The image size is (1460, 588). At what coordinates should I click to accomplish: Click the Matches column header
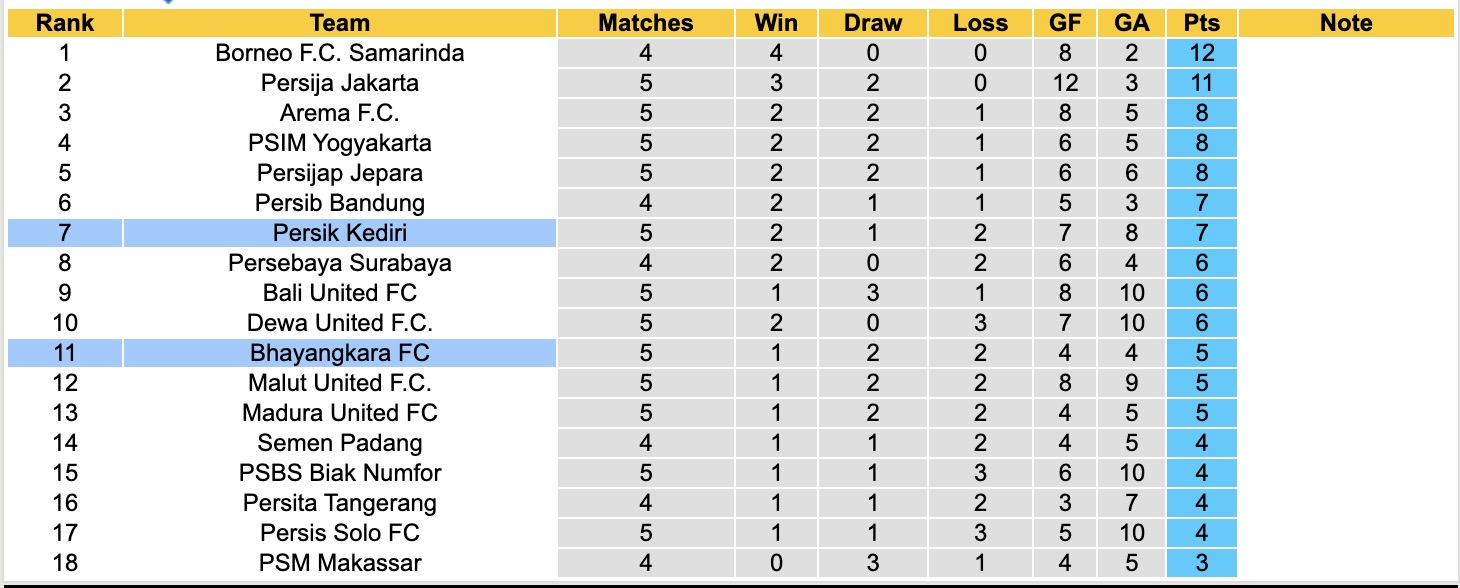[x=645, y=23]
